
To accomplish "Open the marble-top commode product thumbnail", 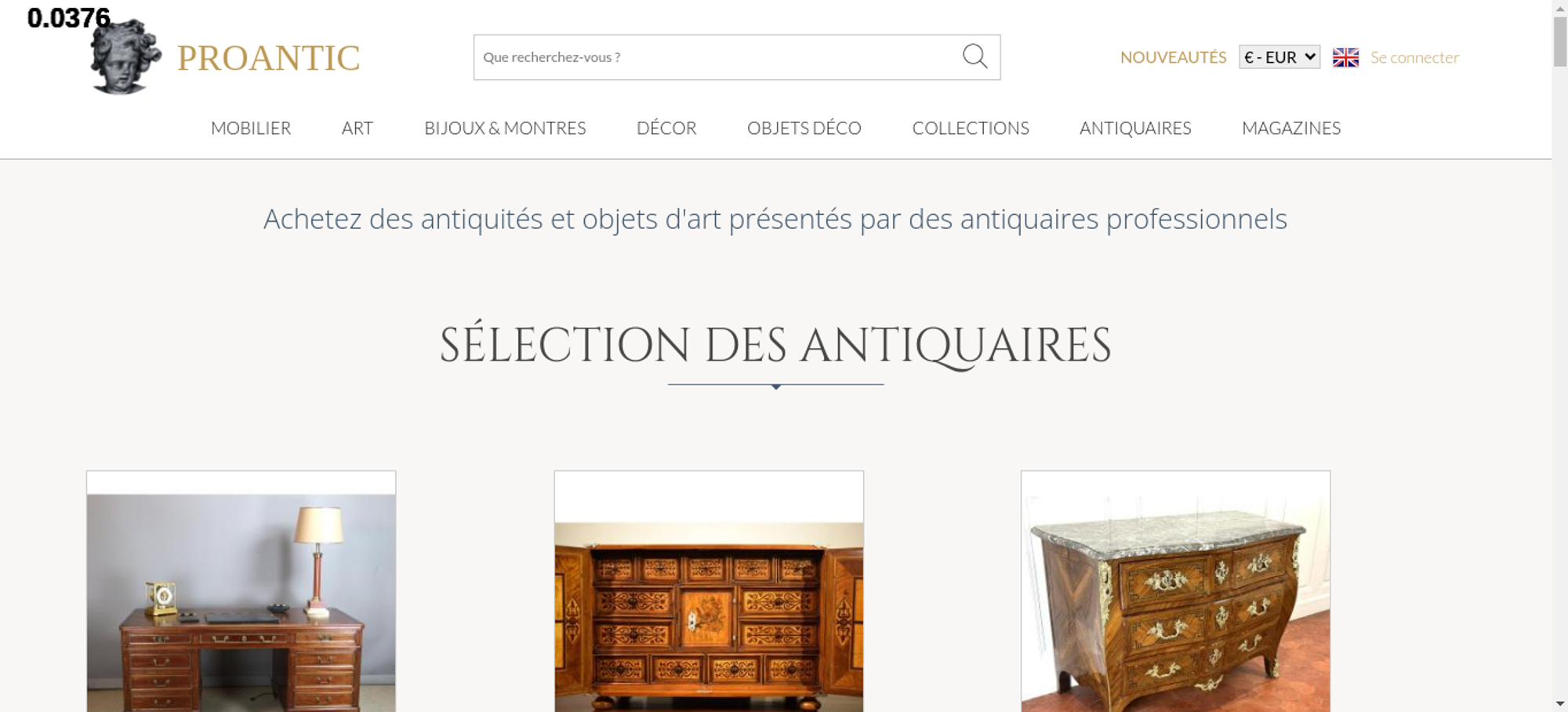I will click(x=1176, y=591).
